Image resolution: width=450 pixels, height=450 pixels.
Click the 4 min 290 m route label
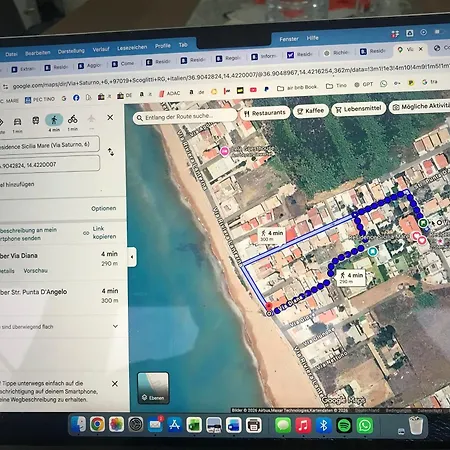(x=351, y=277)
